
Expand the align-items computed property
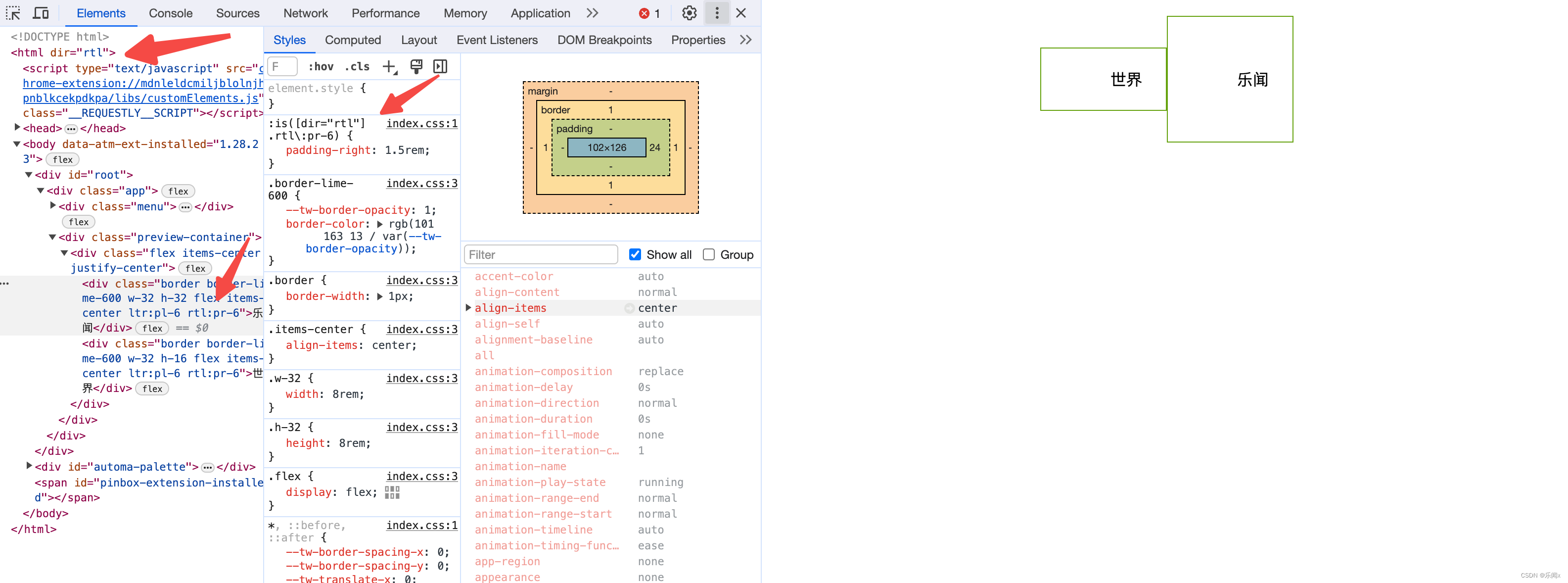coord(468,308)
